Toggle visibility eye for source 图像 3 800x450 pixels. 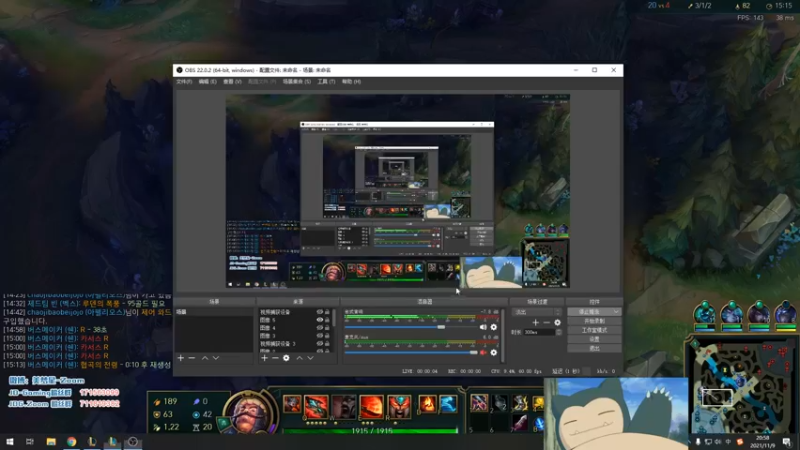click(319, 336)
